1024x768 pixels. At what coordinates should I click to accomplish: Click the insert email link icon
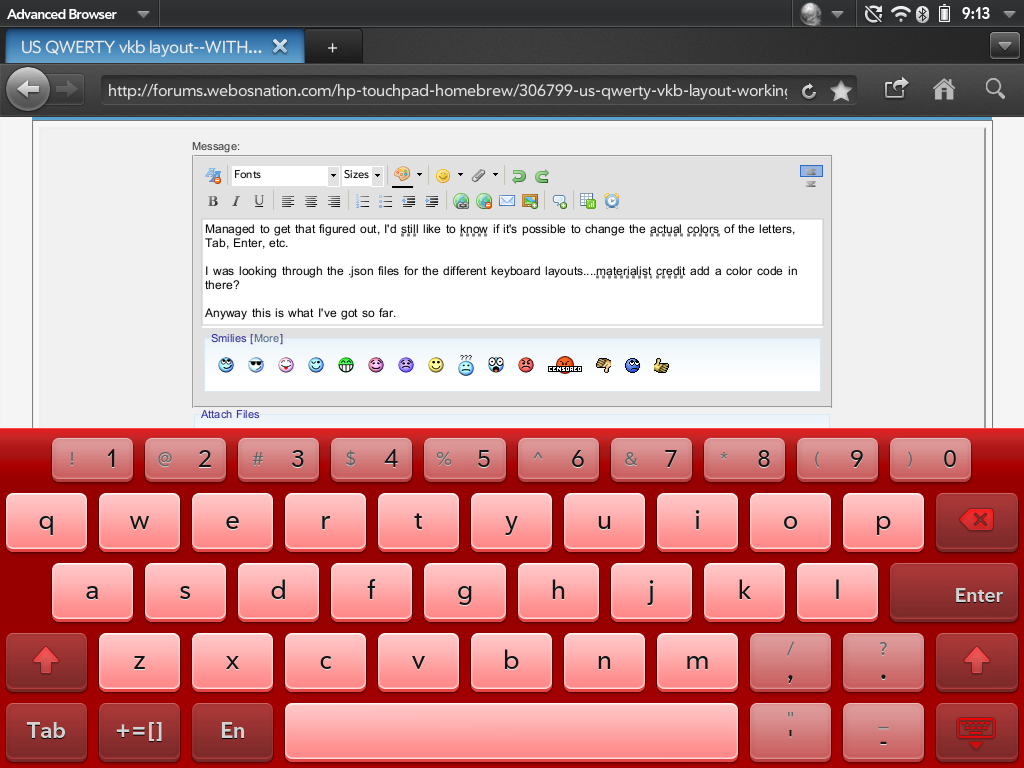pos(507,201)
